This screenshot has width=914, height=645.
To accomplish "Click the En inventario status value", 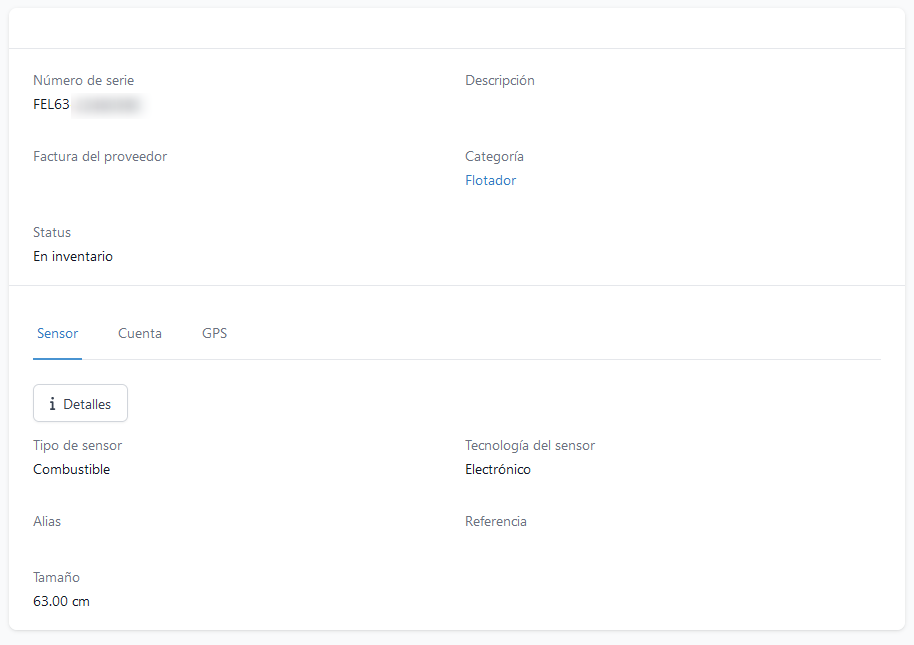I will click(x=73, y=257).
